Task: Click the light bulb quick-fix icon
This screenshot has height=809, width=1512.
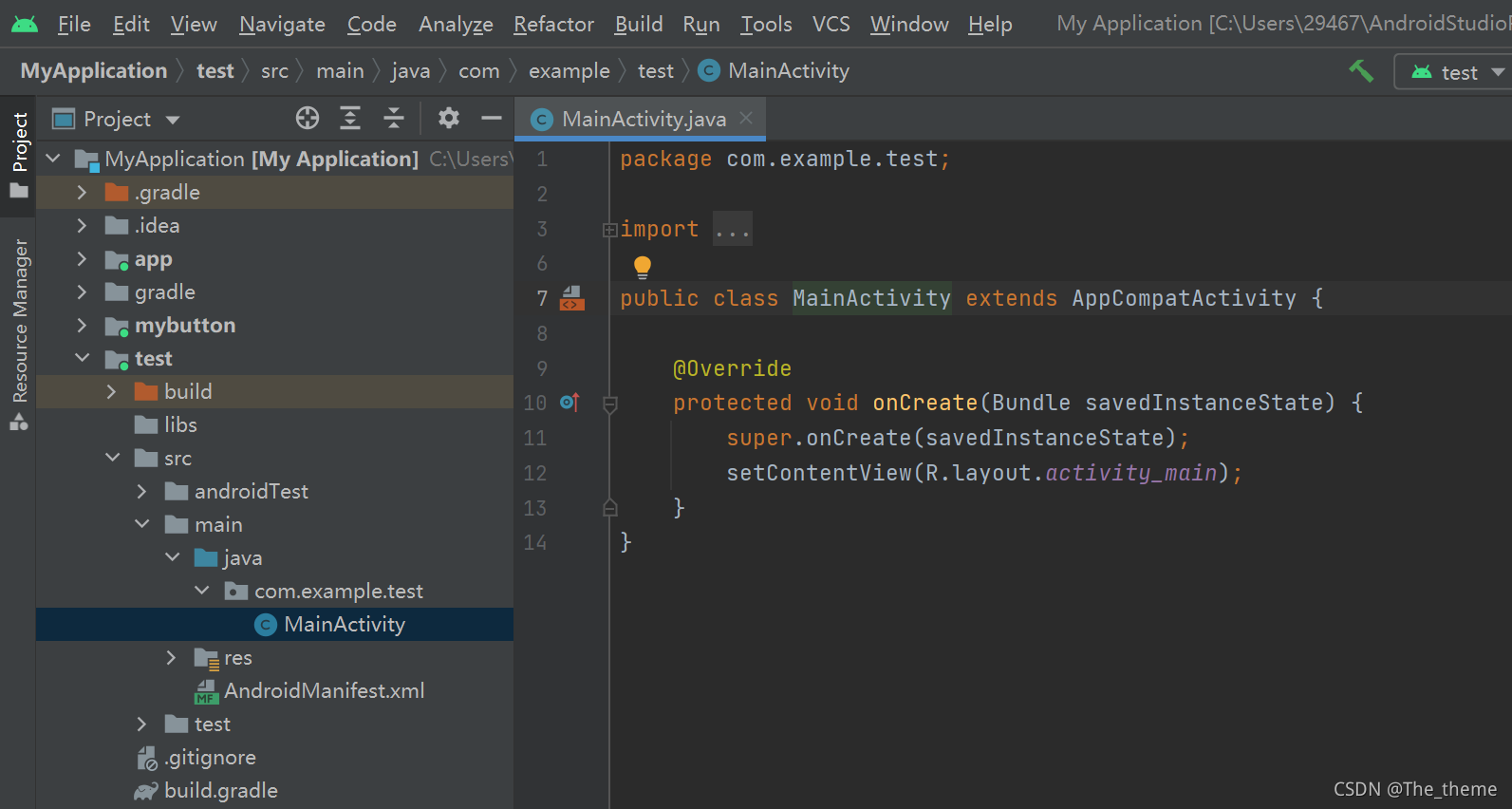Action: [643, 267]
